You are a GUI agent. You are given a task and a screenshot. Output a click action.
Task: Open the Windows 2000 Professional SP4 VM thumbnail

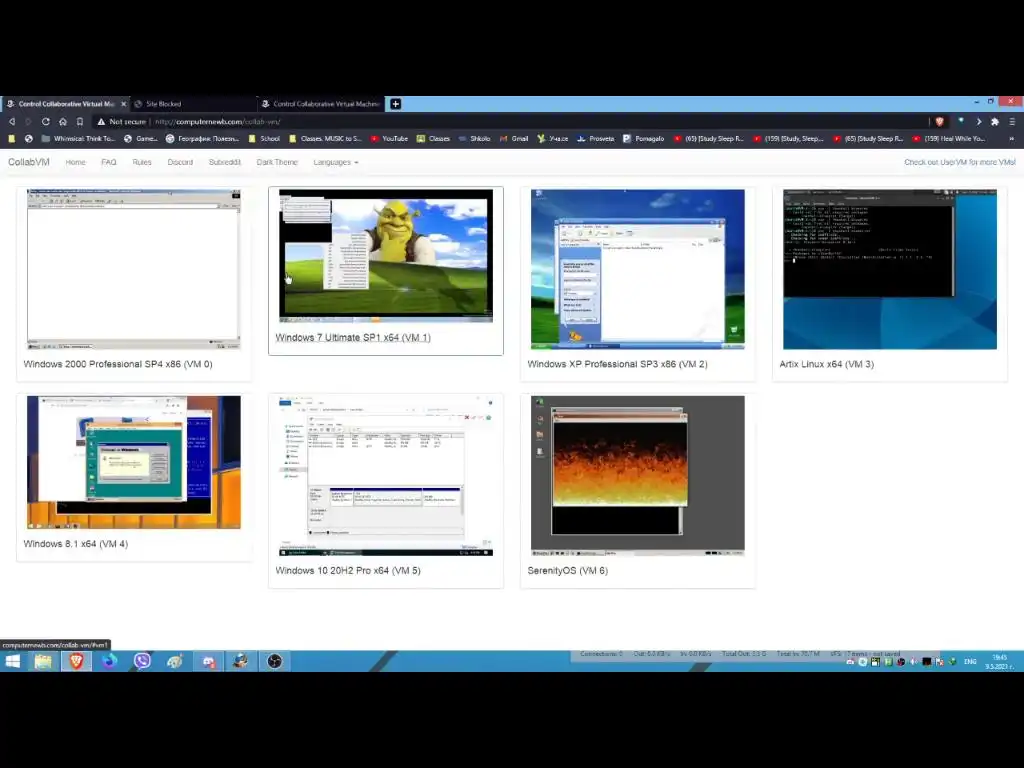tap(134, 269)
